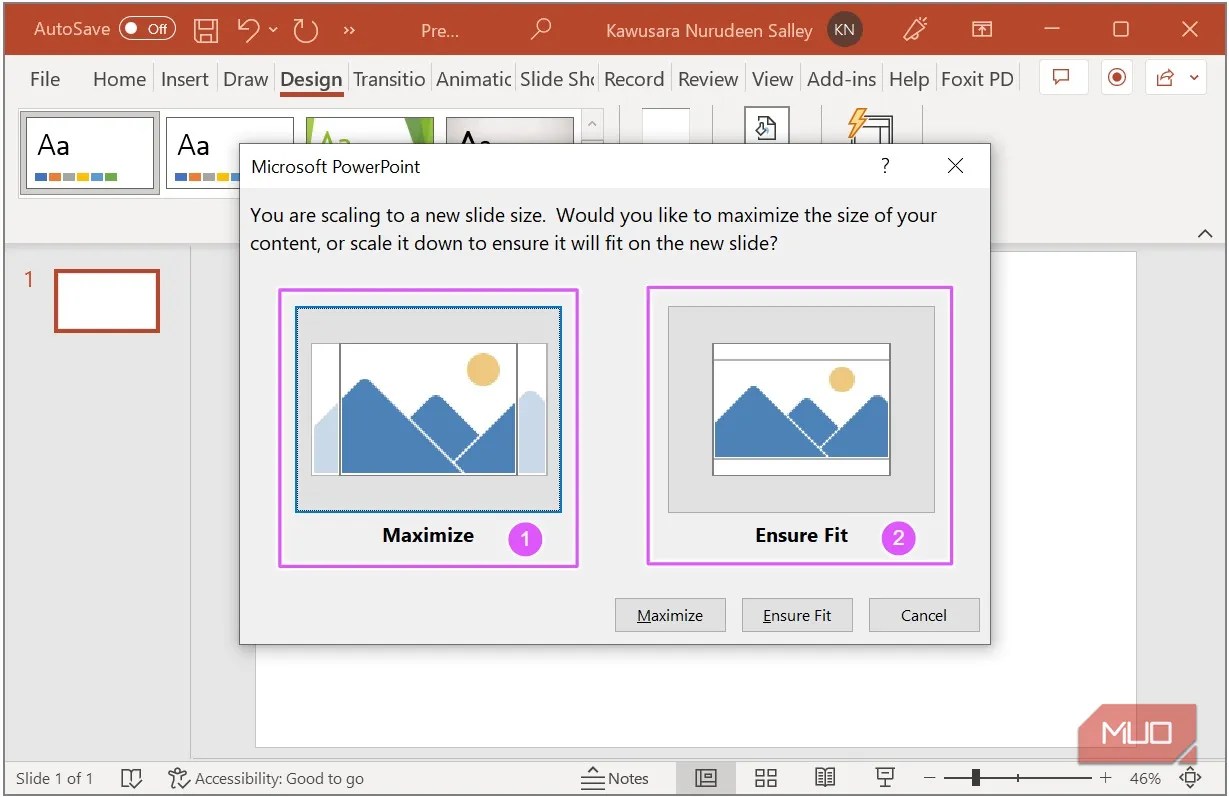Viewport: 1229px width, 797px height.
Task: Expand the Quick Access Toolbar overflow chevron
Action: click(348, 29)
